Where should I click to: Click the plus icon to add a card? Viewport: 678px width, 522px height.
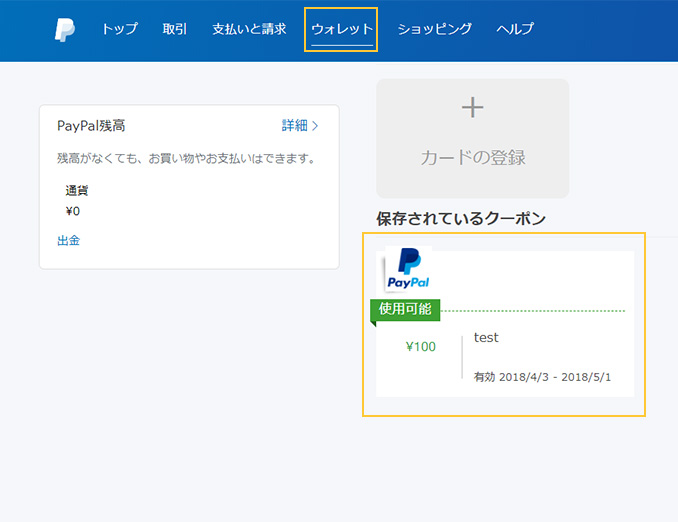[472, 109]
